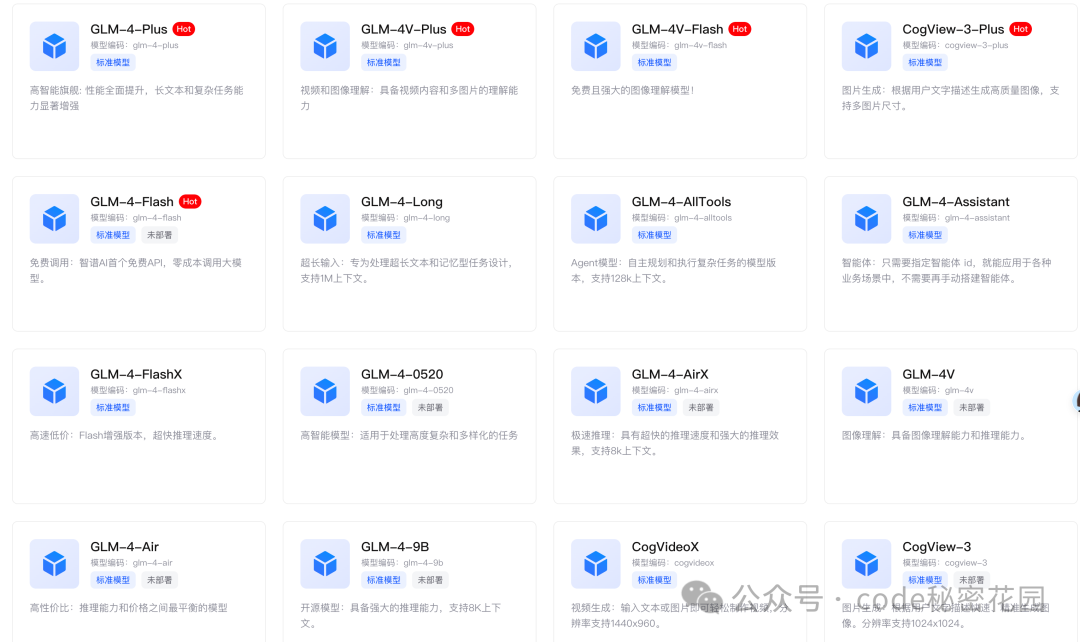Click the cube icon of CogVideoX card
The image size is (1080, 642).
(x=596, y=564)
